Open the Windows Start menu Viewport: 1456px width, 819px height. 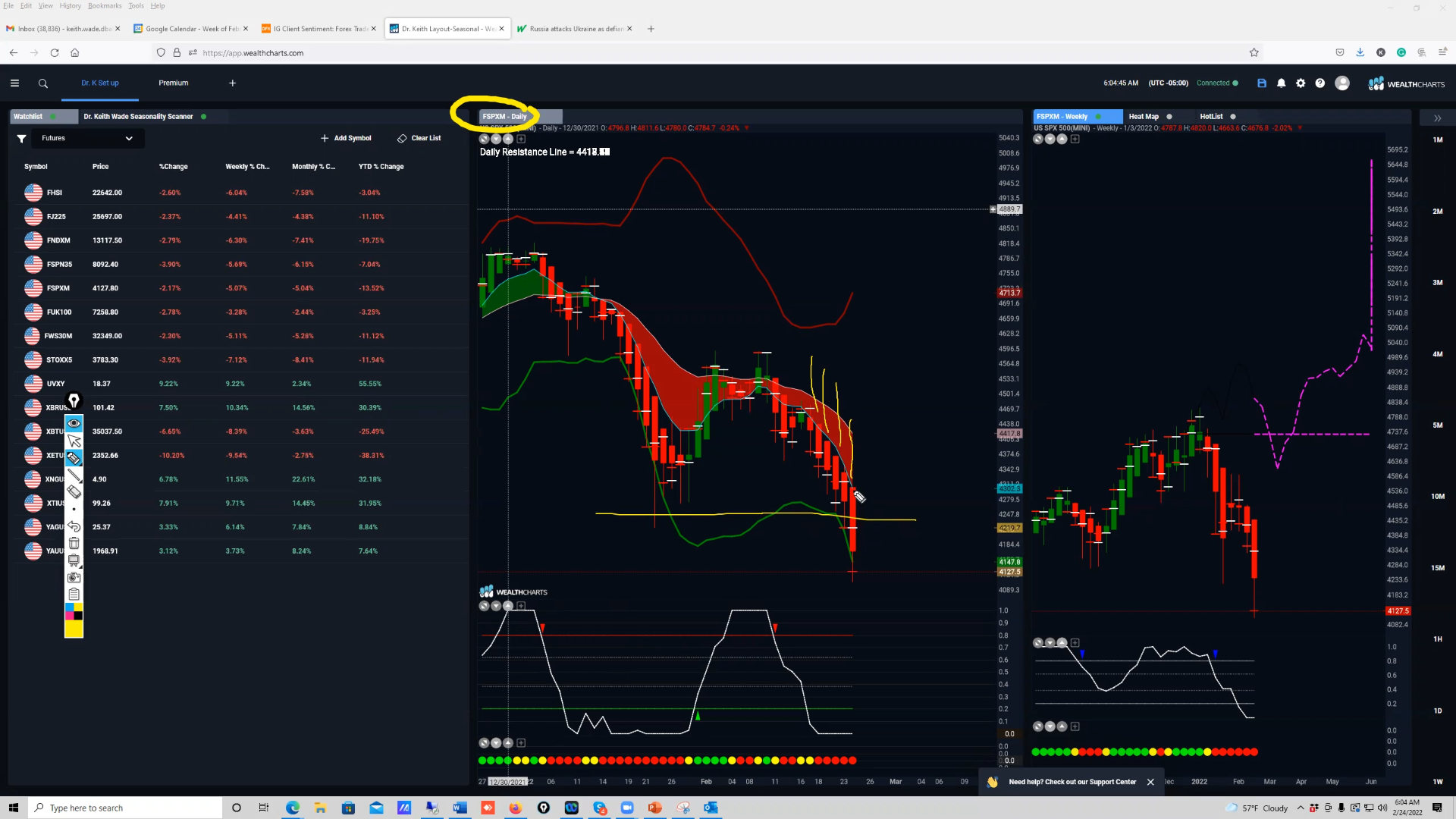(13, 808)
